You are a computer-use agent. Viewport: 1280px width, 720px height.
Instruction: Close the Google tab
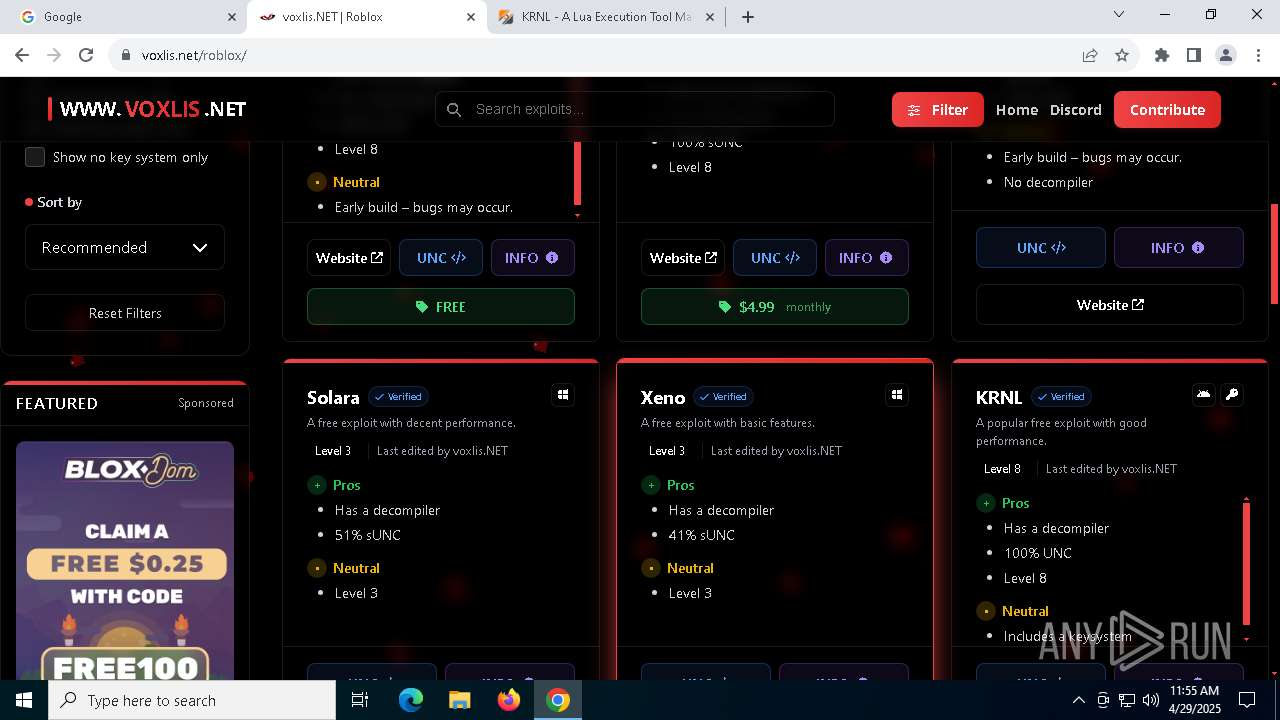pos(232,17)
